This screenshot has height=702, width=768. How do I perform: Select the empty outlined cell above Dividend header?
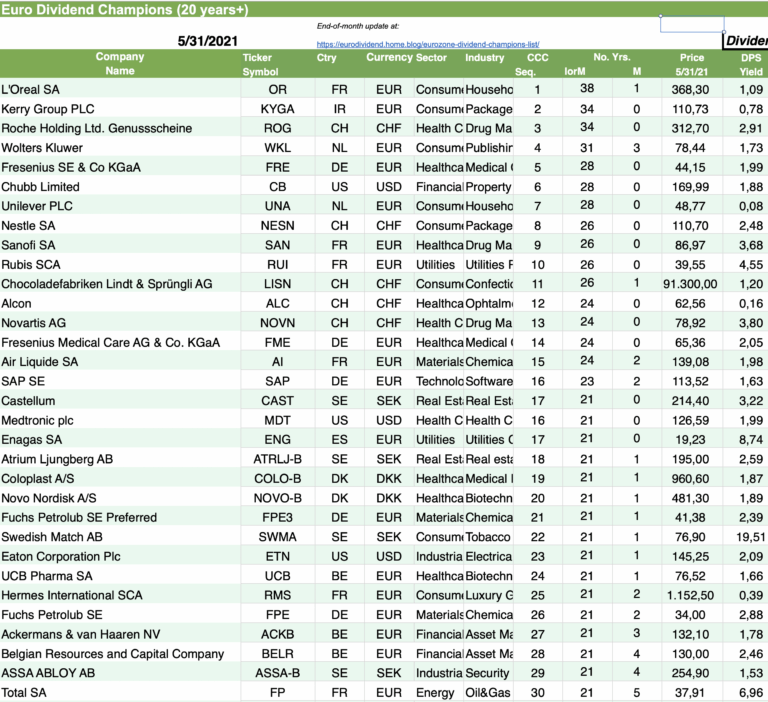point(692,24)
